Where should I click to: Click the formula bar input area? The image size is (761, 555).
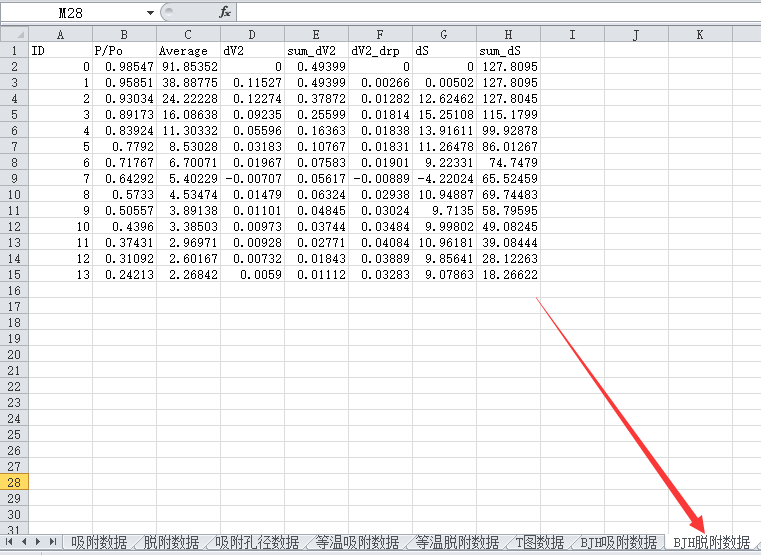[x=498, y=12]
